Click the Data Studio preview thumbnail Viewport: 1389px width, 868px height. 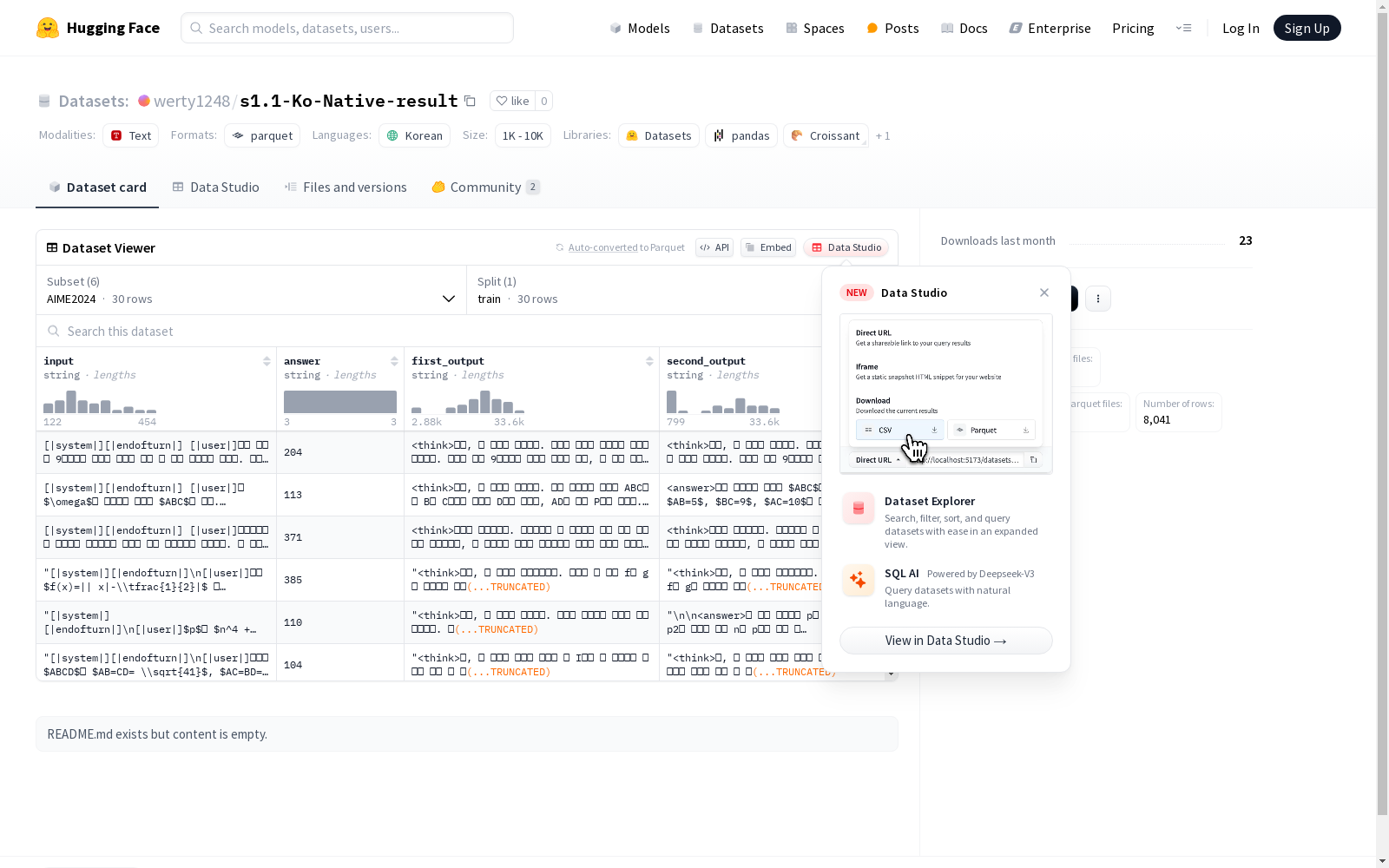point(946,394)
